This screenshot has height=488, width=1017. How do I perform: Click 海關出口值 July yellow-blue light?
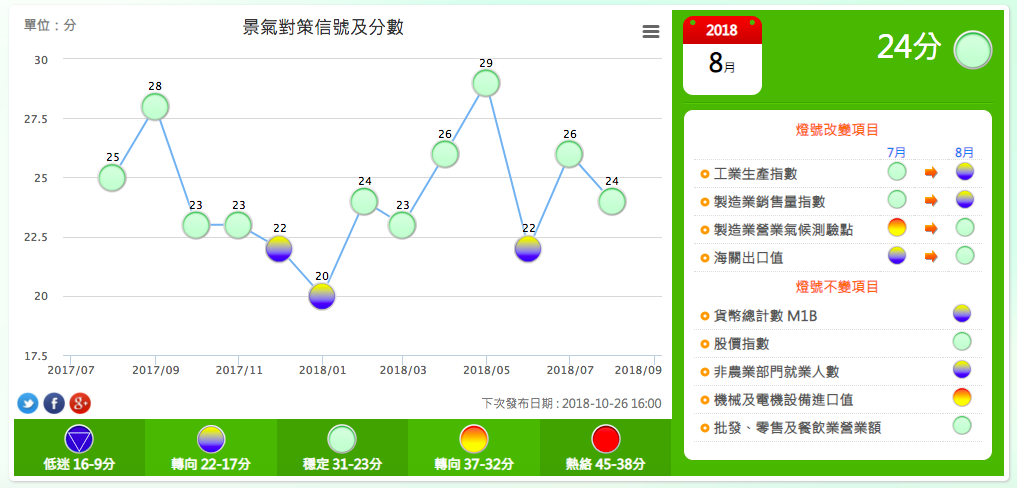point(896,256)
